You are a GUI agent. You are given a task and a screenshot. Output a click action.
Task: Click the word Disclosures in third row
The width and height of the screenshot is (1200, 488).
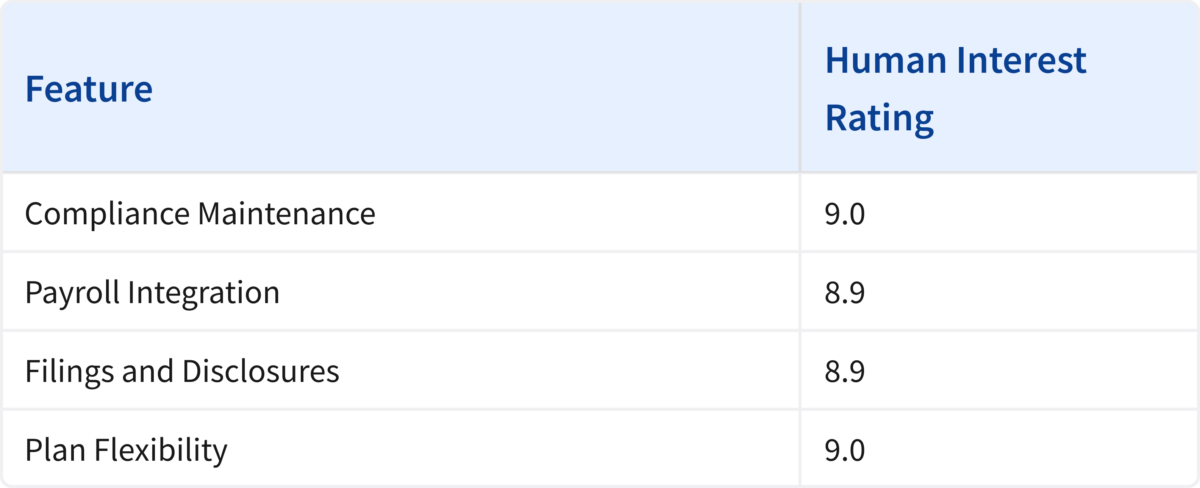260,371
